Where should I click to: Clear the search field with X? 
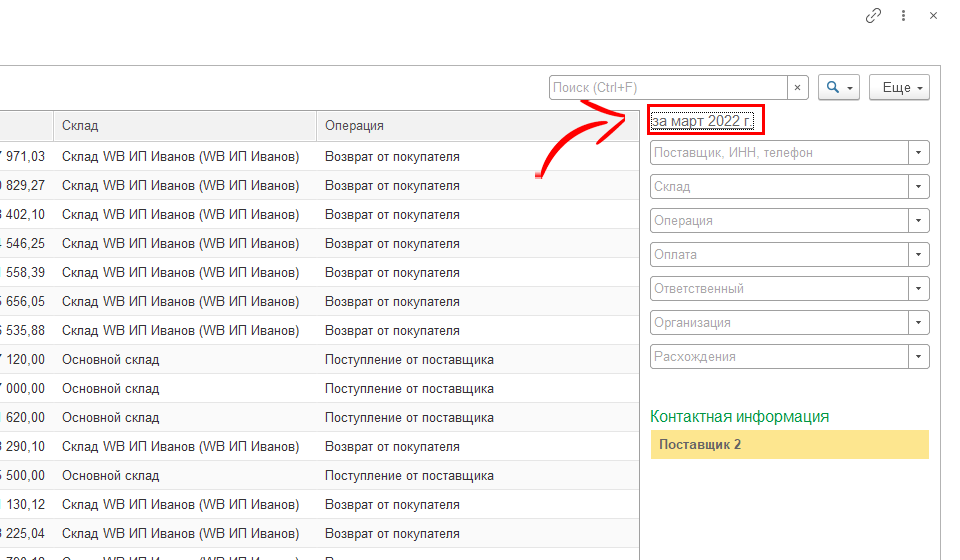(797, 88)
